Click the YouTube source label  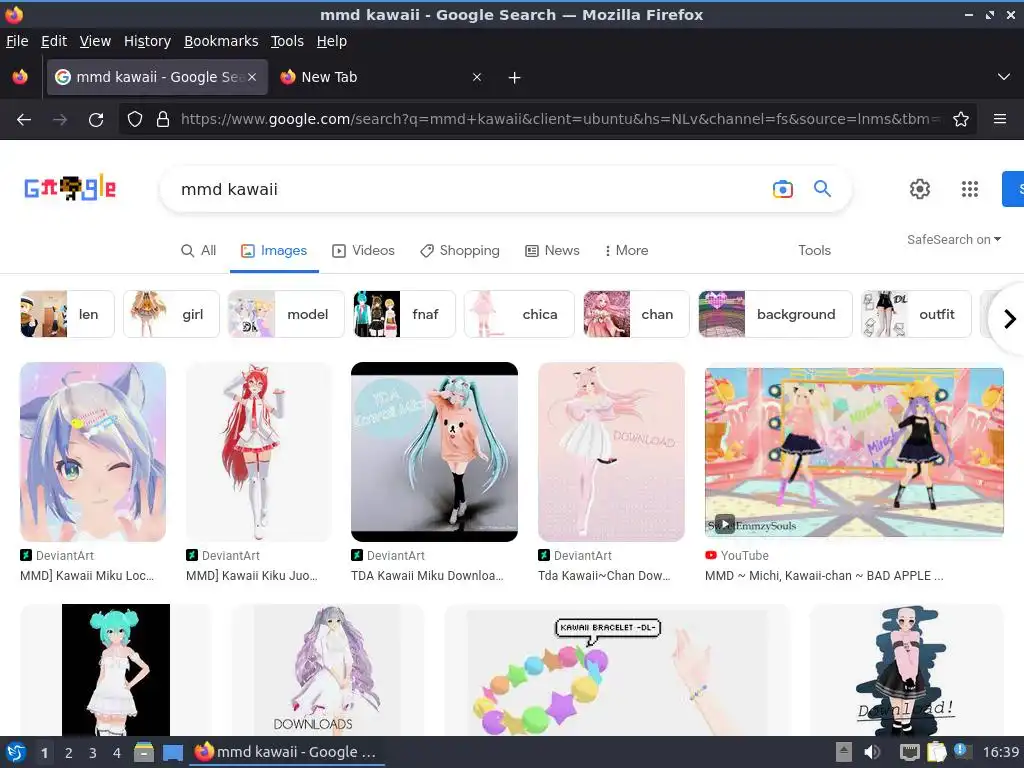point(744,556)
